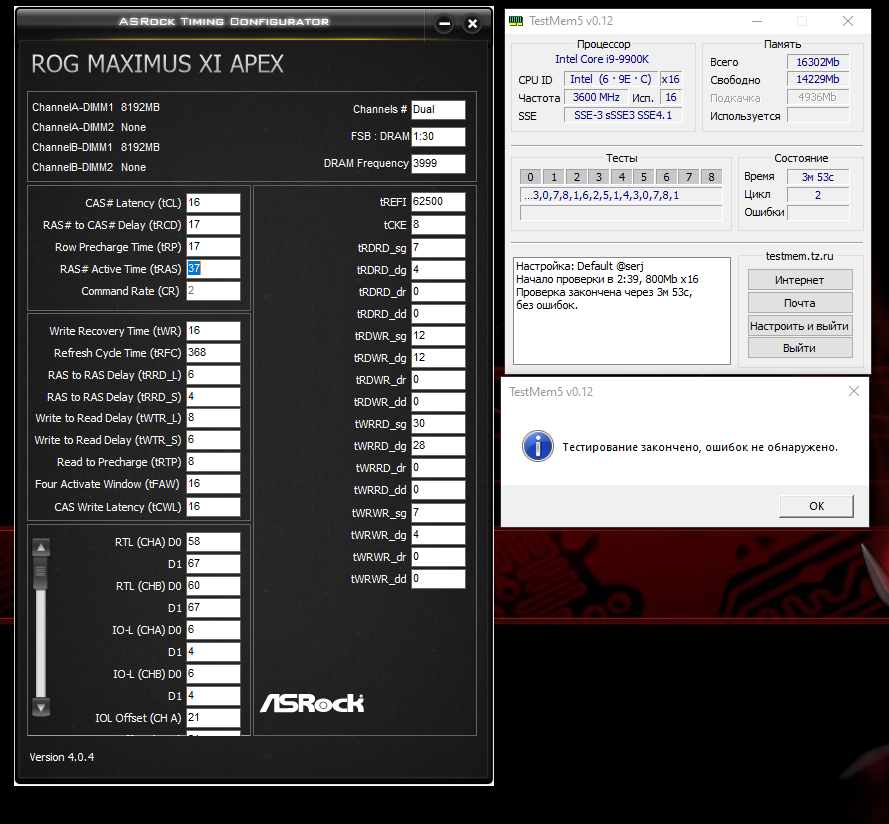Click the IOL Offset (CH A) field
The width and height of the screenshot is (889, 824).
(213, 717)
